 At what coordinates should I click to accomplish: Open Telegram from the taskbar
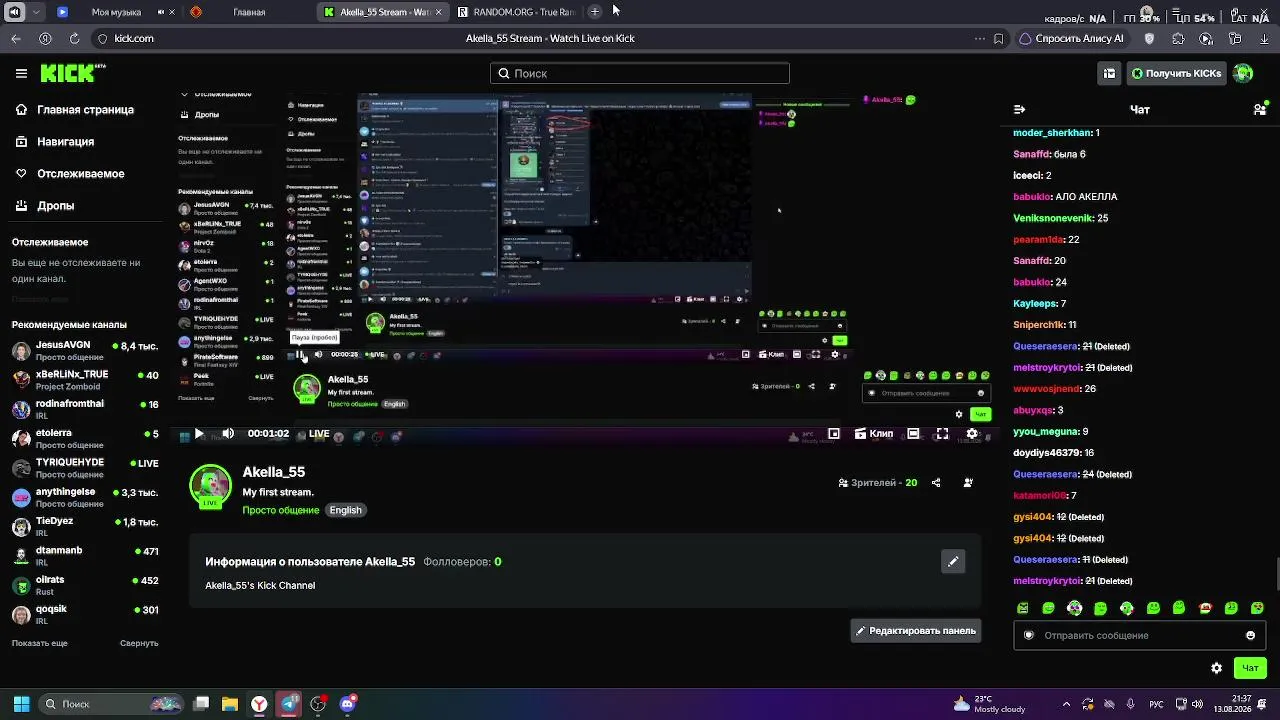pos(289,704)
